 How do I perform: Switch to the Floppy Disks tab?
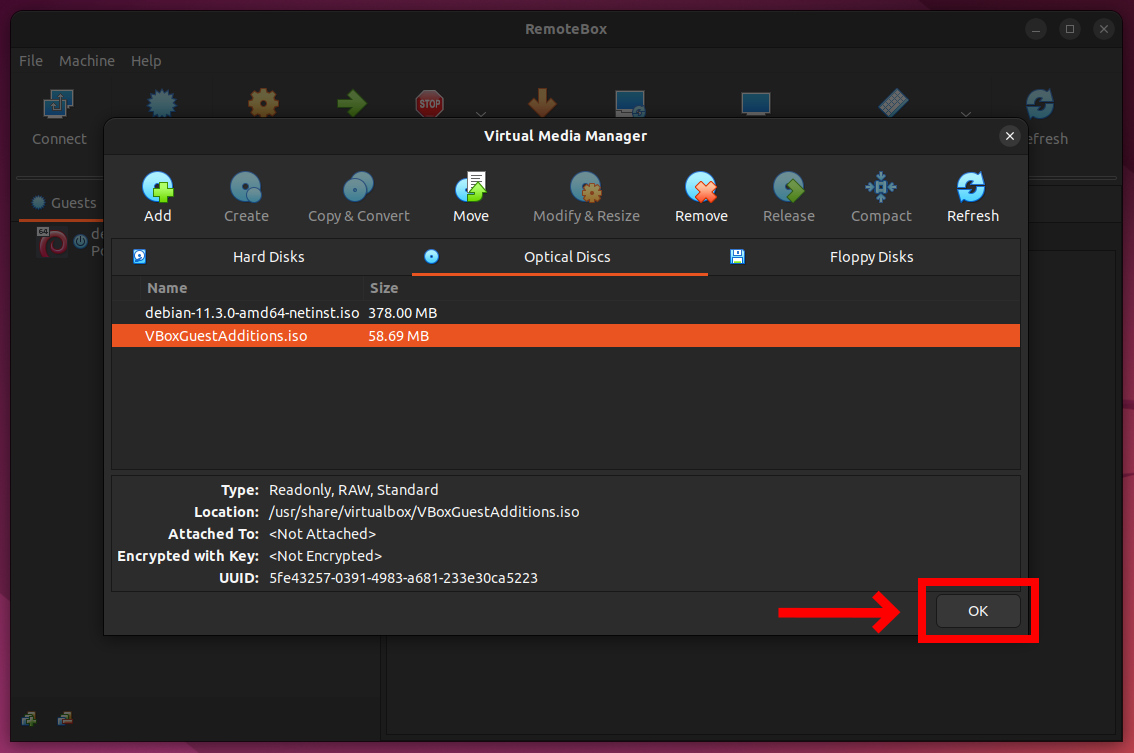coord(864,257)
